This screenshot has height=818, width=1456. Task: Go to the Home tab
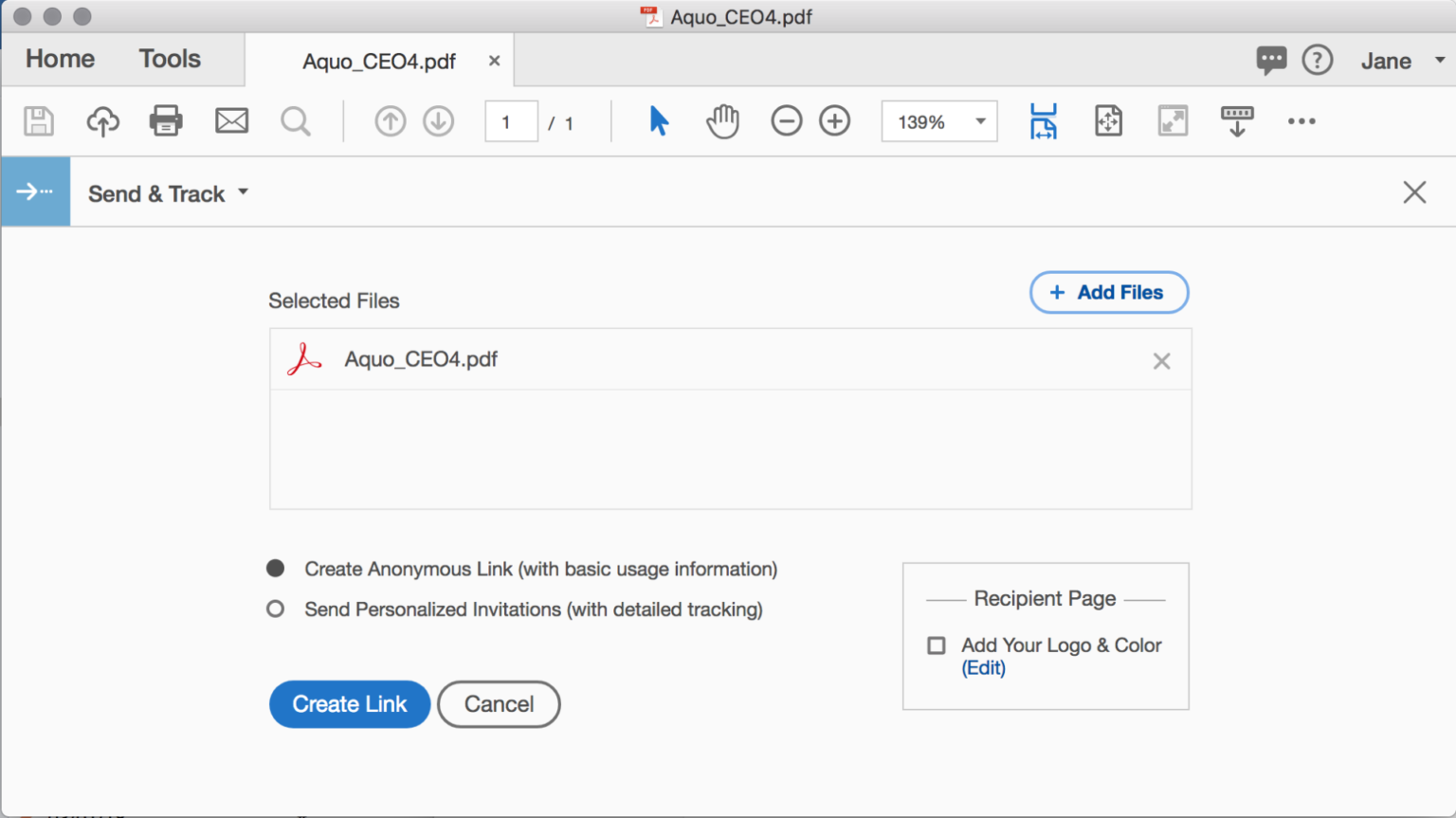click(60, 59)
